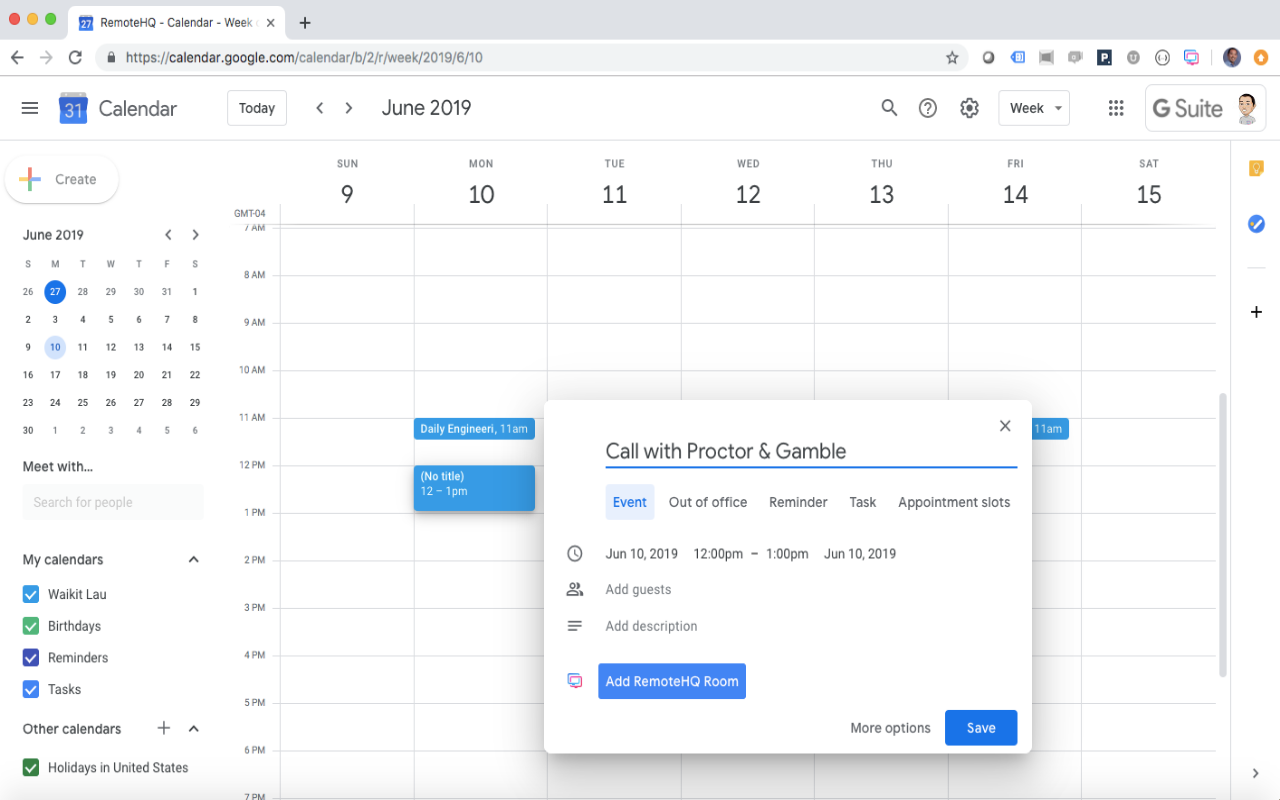Screen dimensions: 1280x800
Task: Open the Week view dropdown
Action: pyautogui.click(x=1034, y=107)
